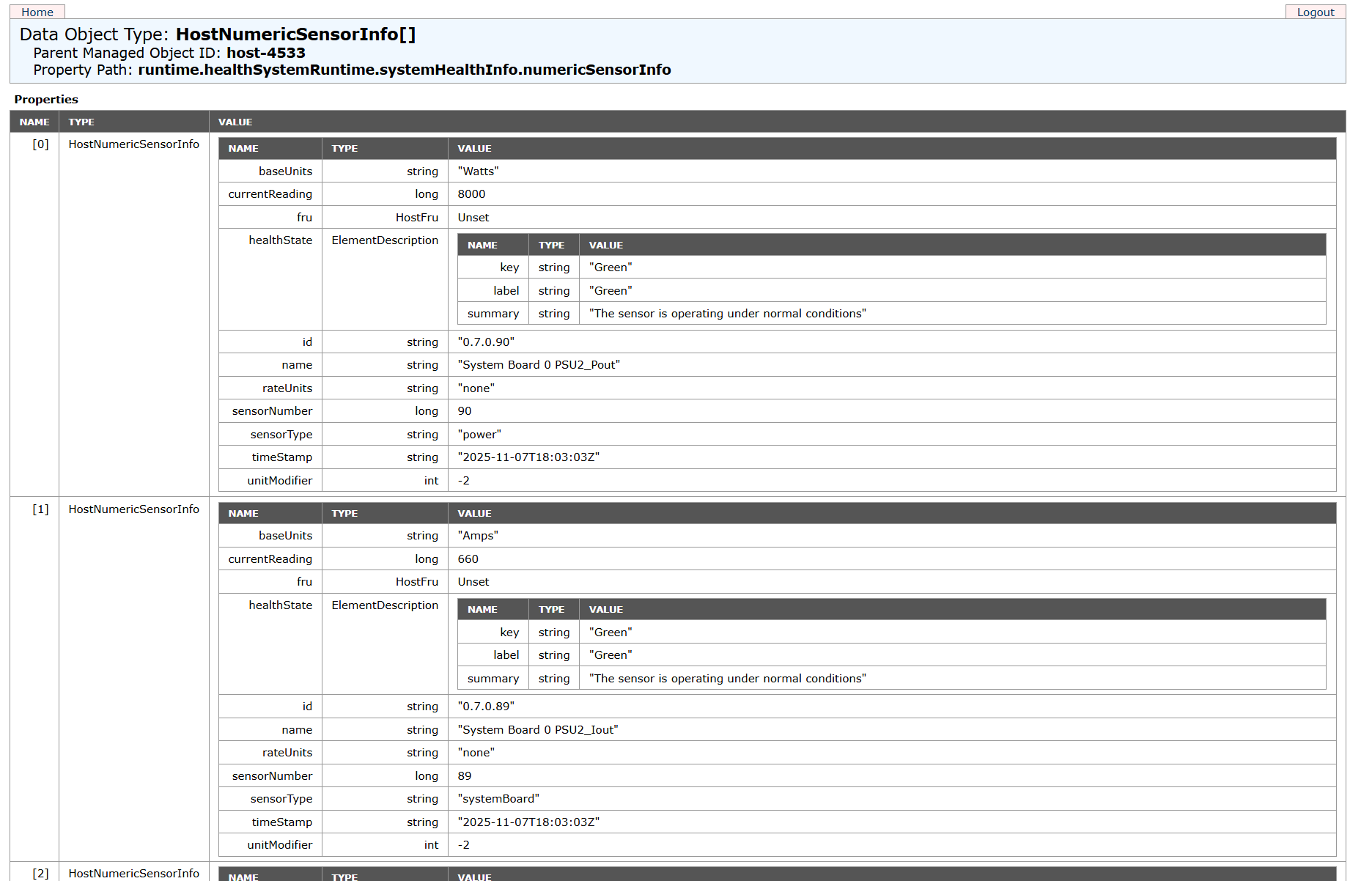Click the Properties section heading
Image resolution: width=1372 pixels, height=881 pixels.
click(x=46, y=100)
